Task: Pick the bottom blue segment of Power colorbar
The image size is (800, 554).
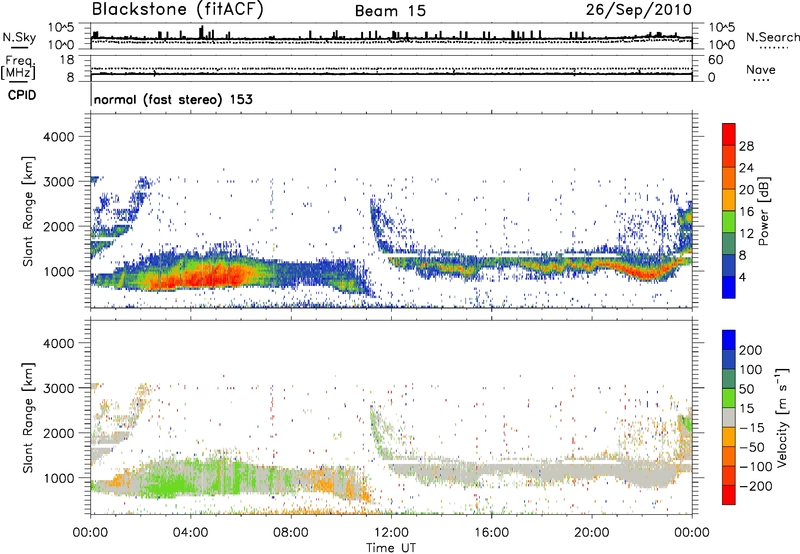Action: (729, 288)
